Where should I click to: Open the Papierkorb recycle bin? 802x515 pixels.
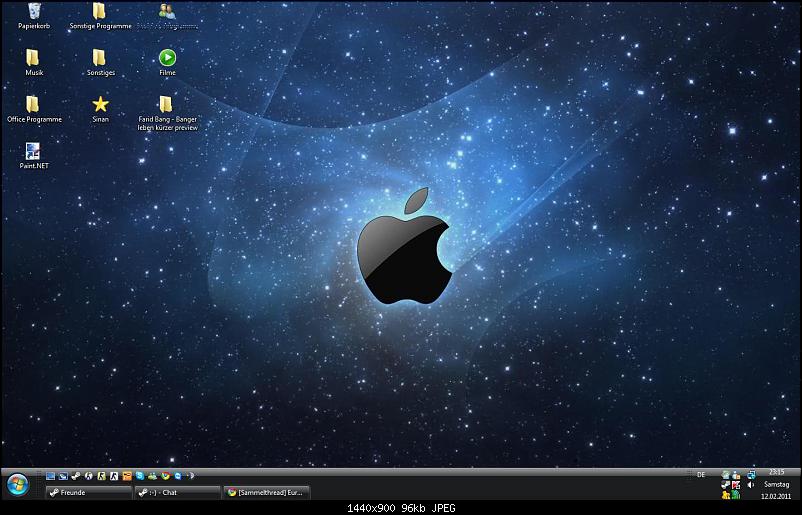click(34, 12)
